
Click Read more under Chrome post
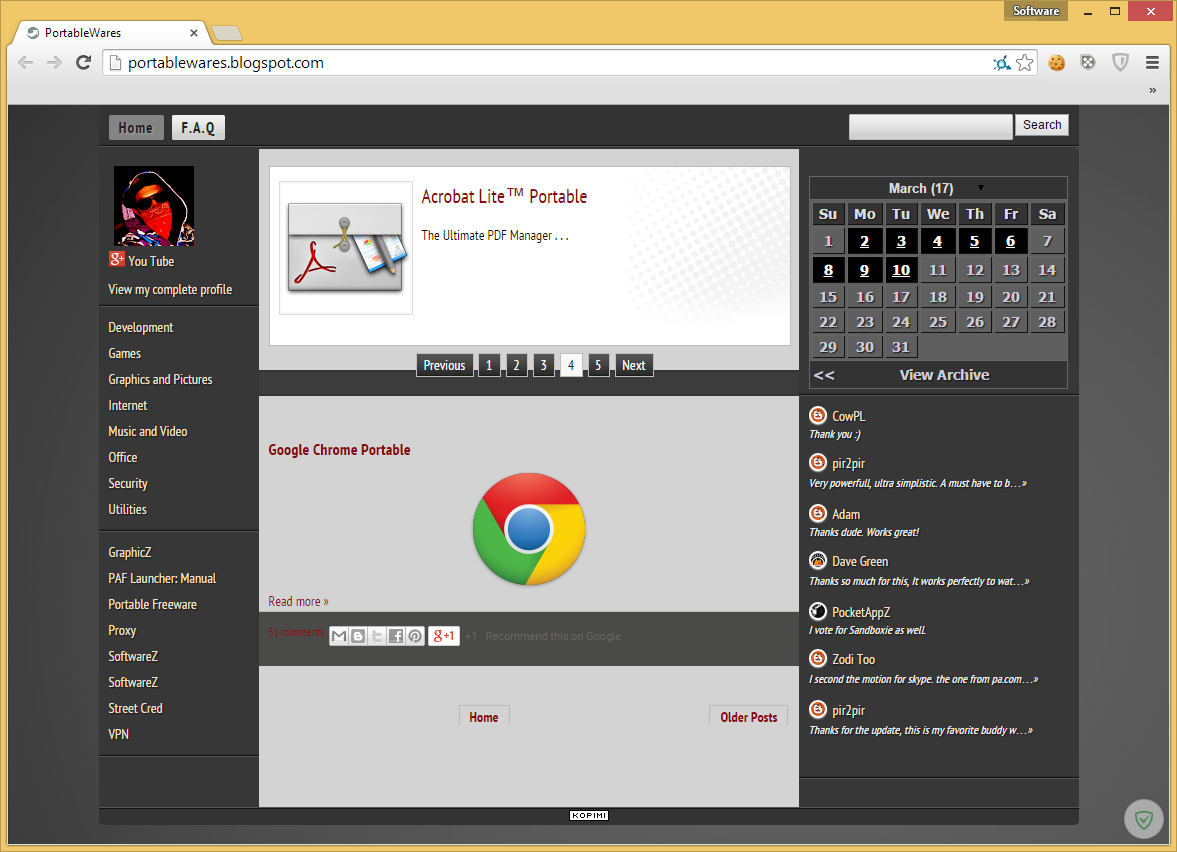[x=298, y=601]
